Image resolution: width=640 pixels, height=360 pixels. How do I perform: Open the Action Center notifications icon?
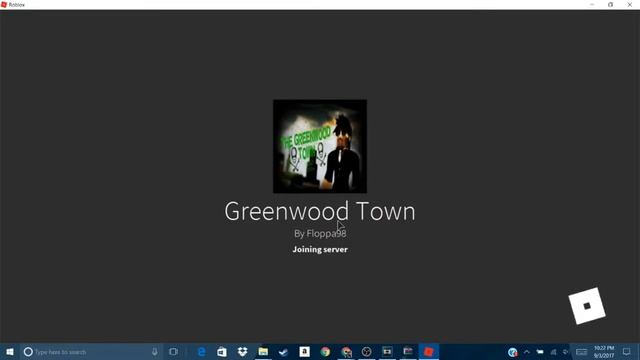pos(627,351)
